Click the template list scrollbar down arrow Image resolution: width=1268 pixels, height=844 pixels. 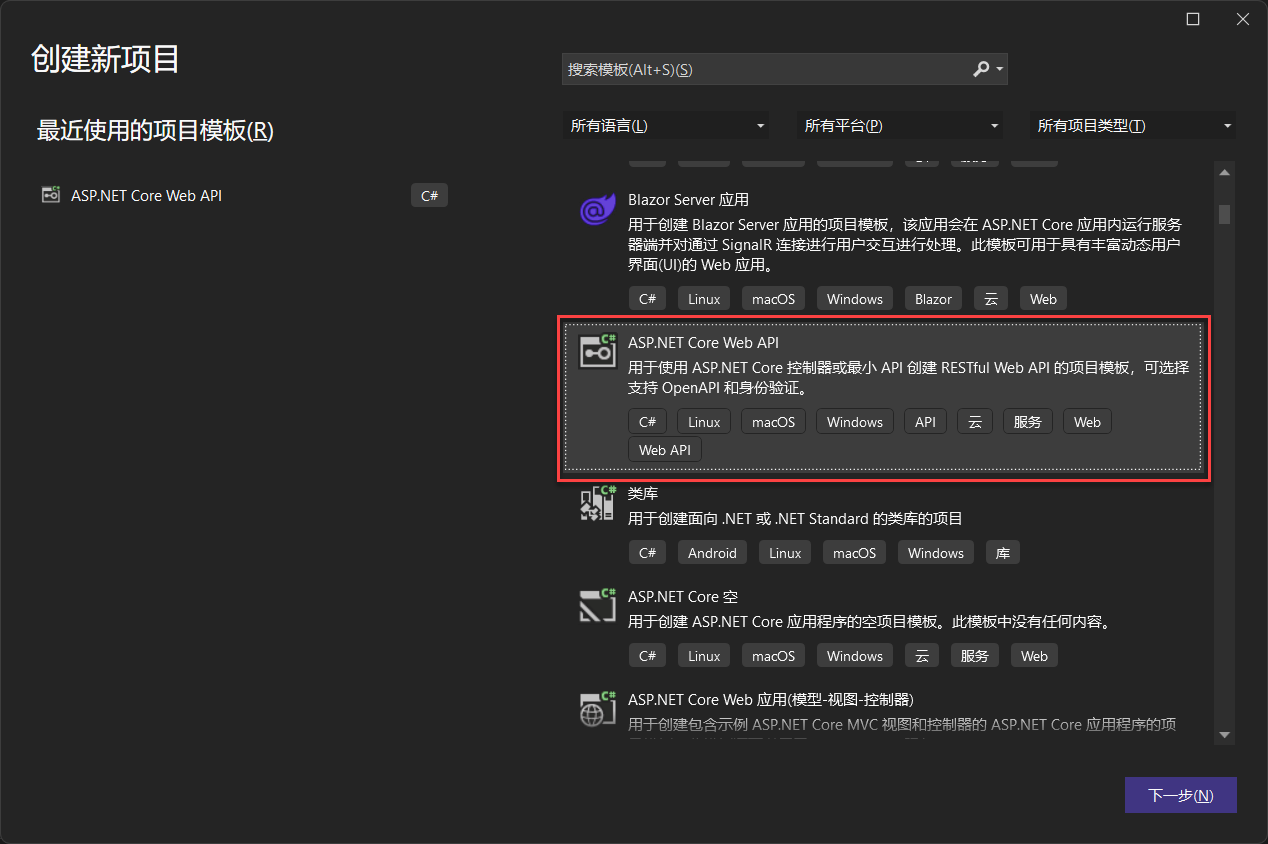click(x=1224, y=734)
